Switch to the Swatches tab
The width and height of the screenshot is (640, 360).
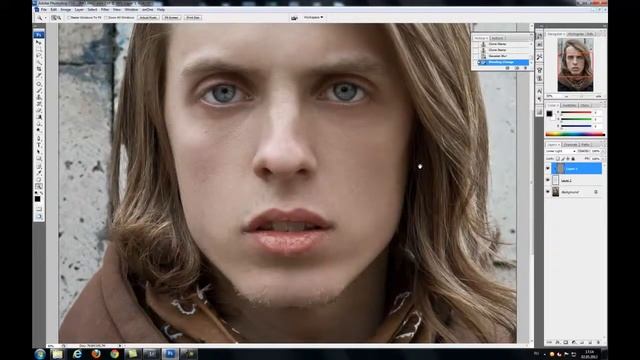pyautogui.click(x=569, y=105)
